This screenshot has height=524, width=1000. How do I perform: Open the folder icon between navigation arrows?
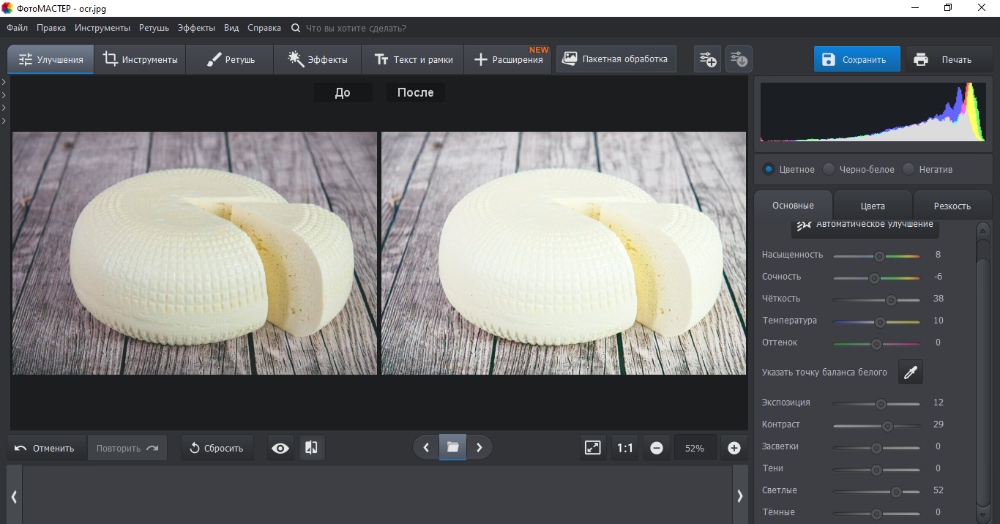coord(453,447)
